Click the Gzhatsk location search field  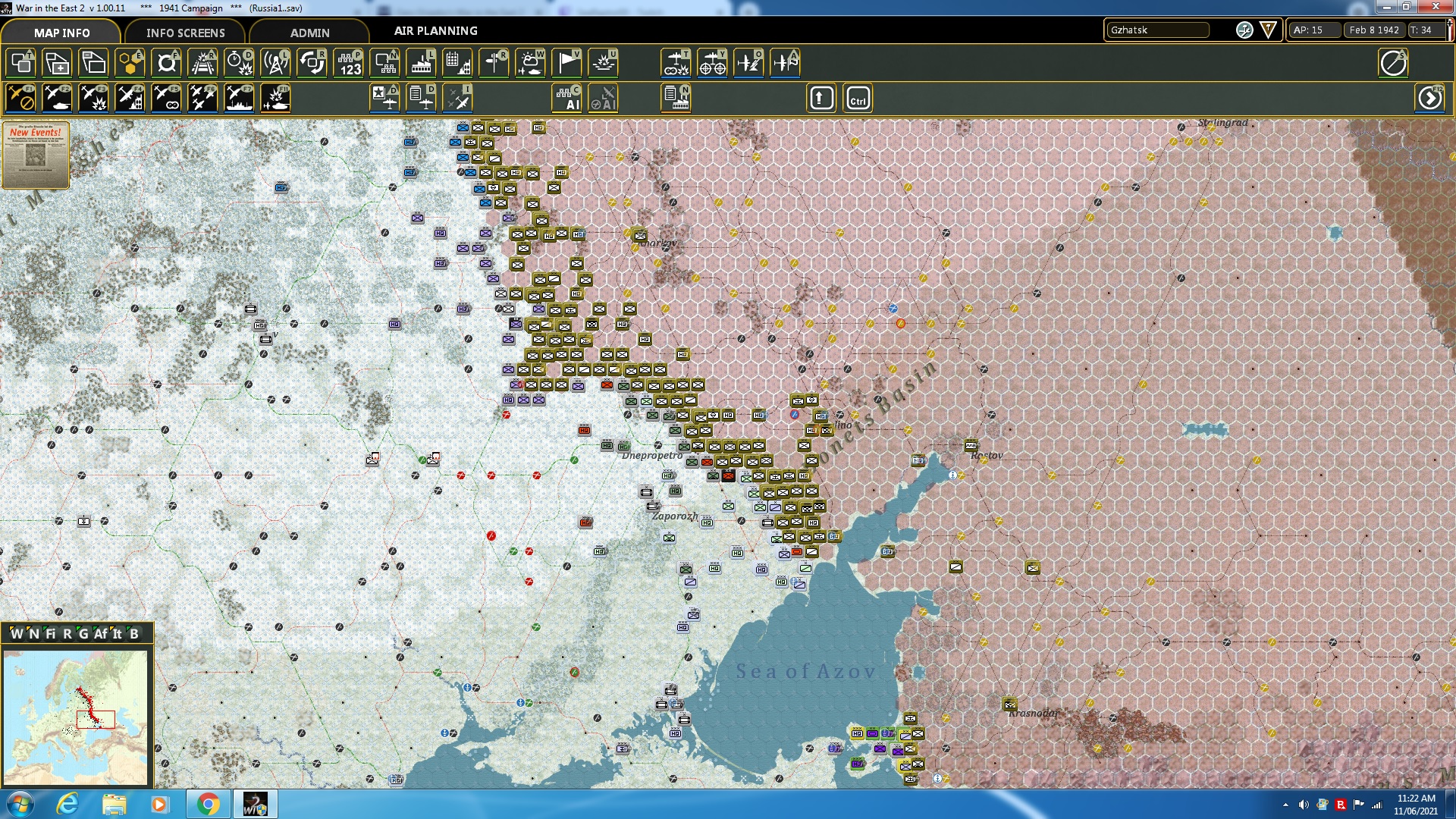pos(1157,30)
